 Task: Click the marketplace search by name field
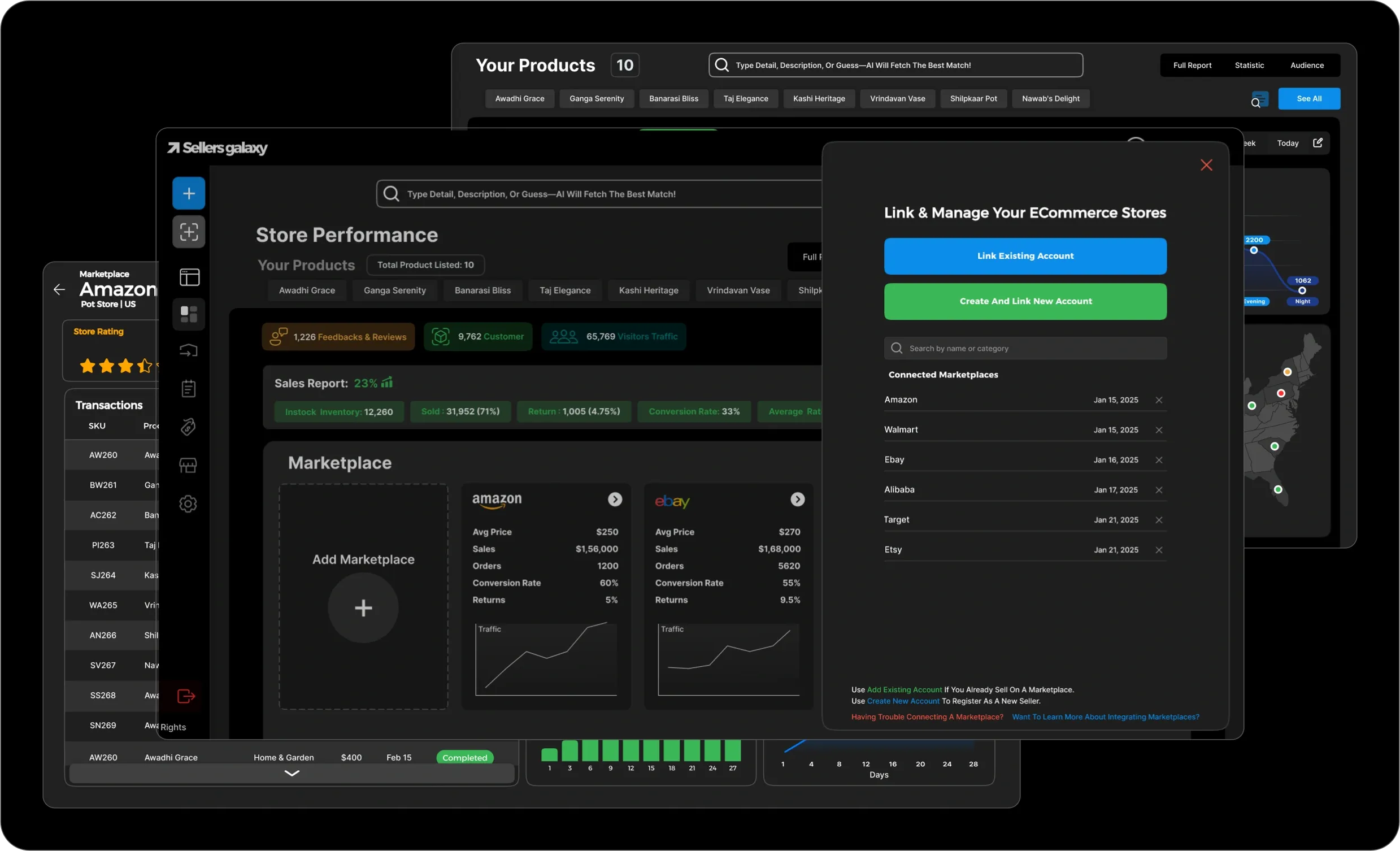tap(1025, 348)
